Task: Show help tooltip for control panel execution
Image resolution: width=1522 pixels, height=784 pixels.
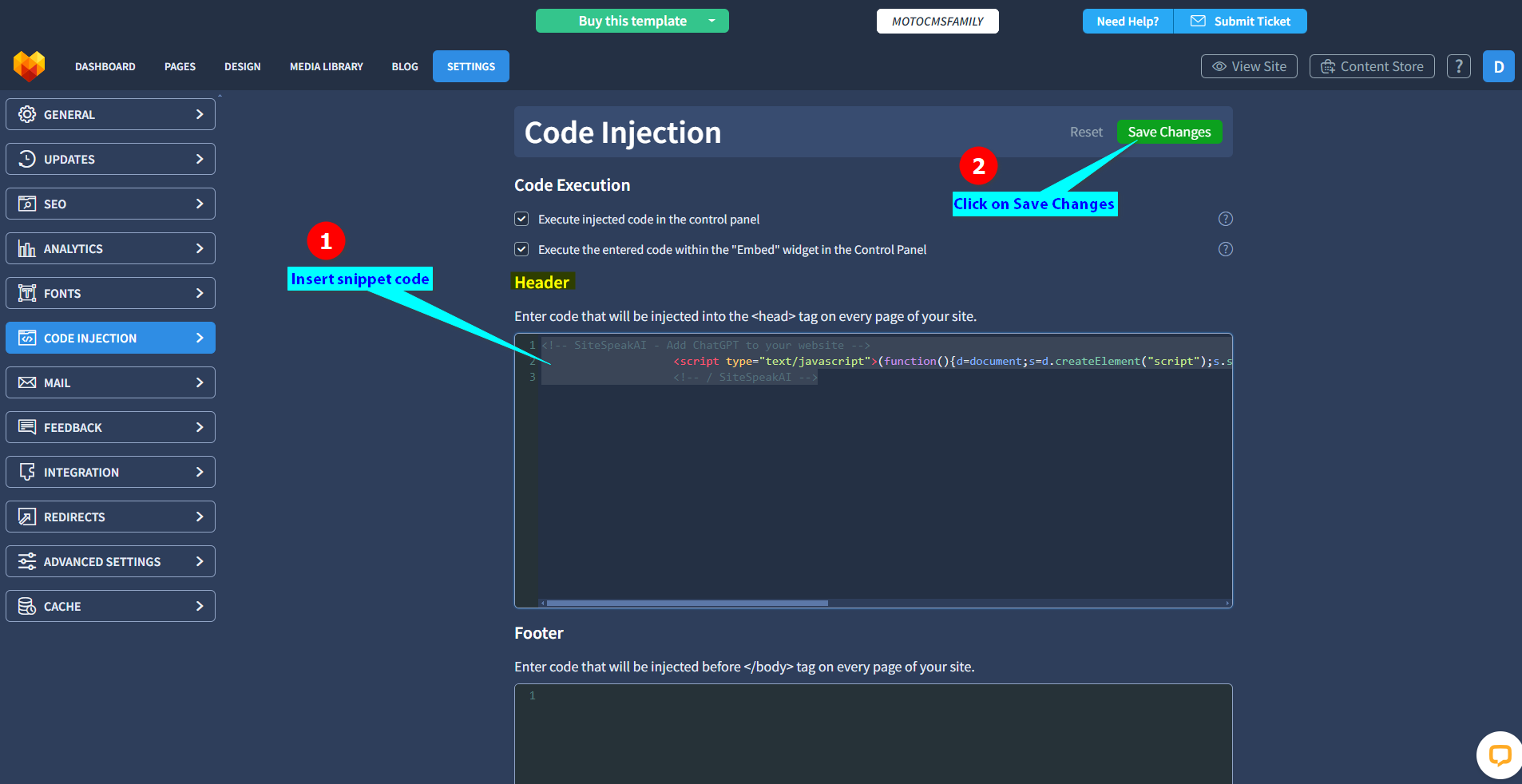Action: (x=1225, y=219)
